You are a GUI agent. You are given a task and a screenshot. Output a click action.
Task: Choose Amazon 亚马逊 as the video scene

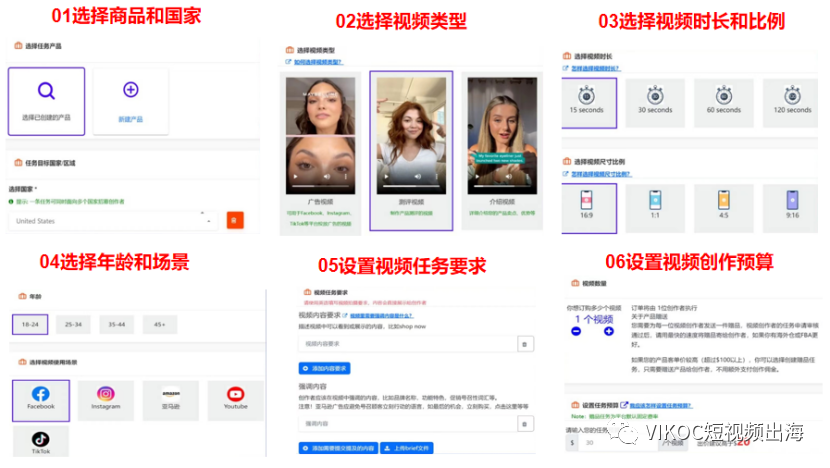pyautogui.click(x=171, y=400)
